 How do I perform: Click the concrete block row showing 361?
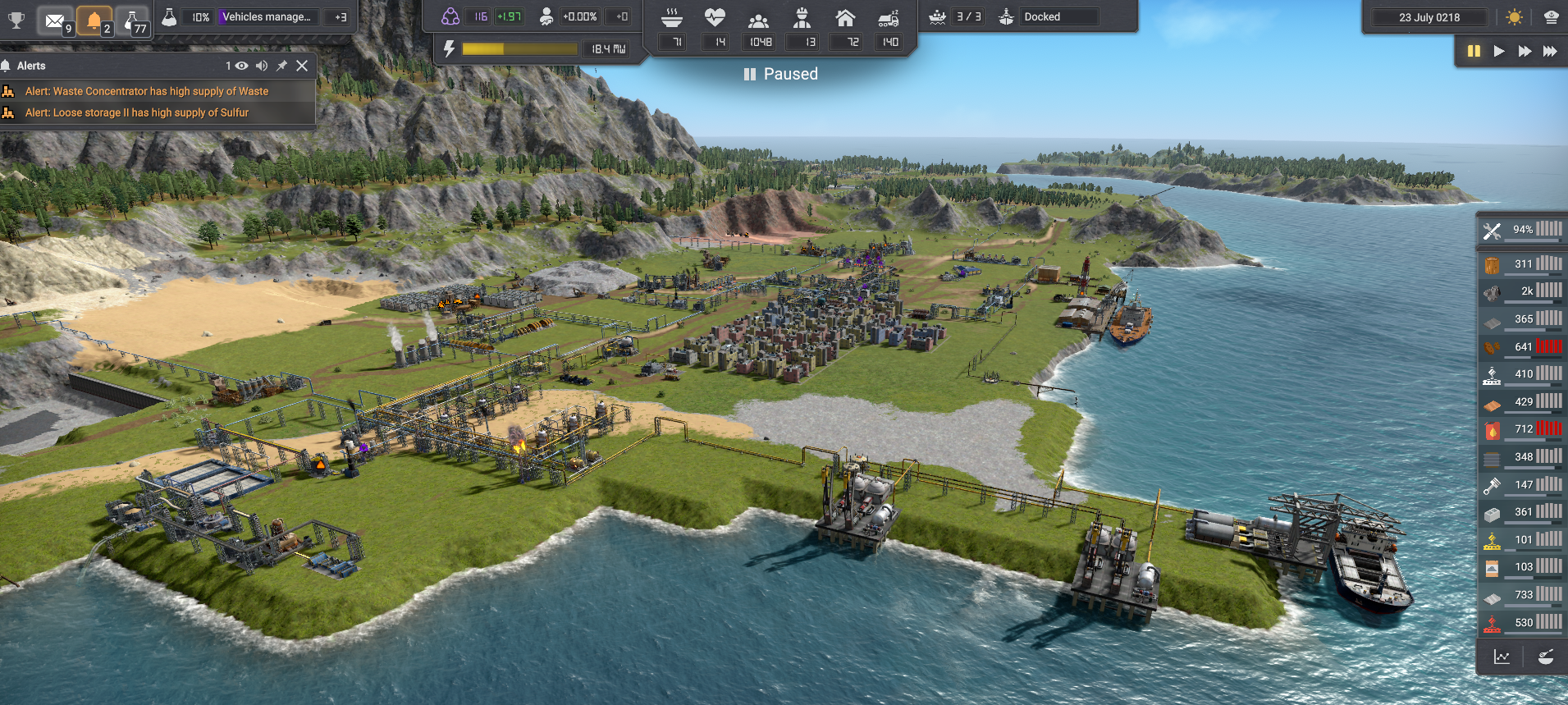click(x=1522, y=511)
